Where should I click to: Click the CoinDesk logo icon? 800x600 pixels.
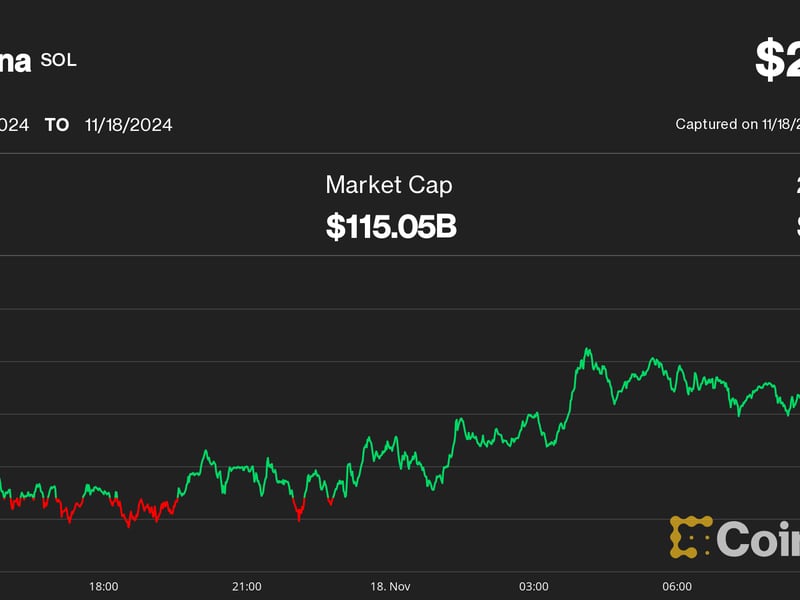click(690, 537)
